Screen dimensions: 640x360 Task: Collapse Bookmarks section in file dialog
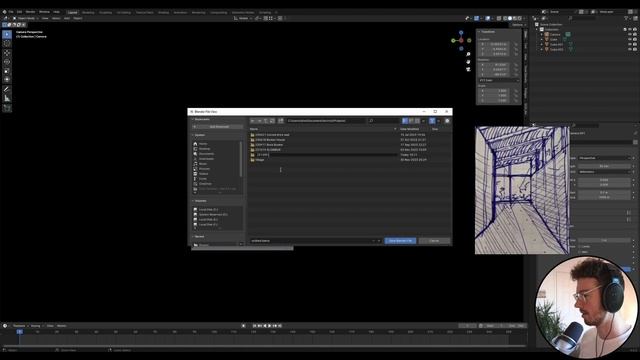193,119
